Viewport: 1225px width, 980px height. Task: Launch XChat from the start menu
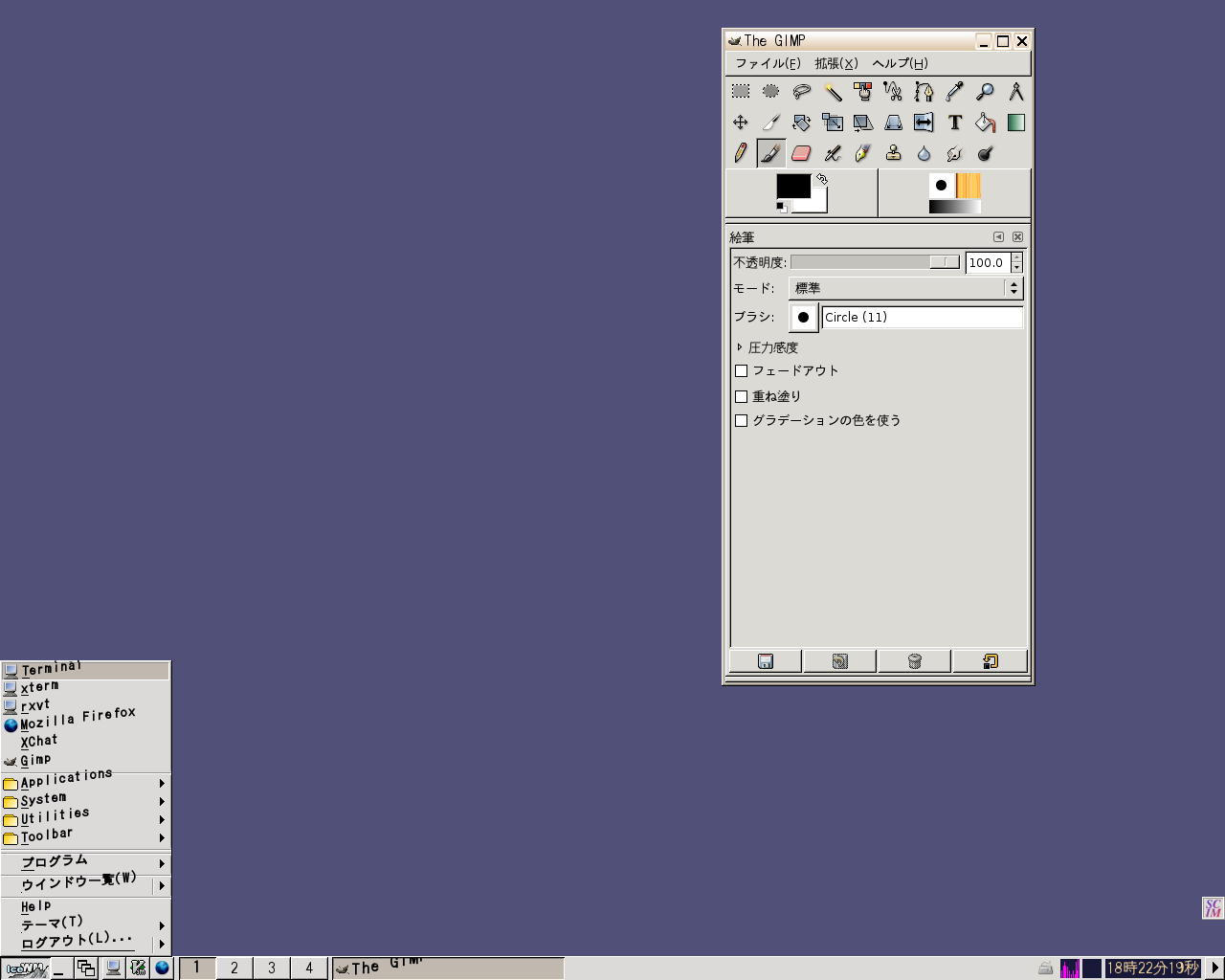85,742
